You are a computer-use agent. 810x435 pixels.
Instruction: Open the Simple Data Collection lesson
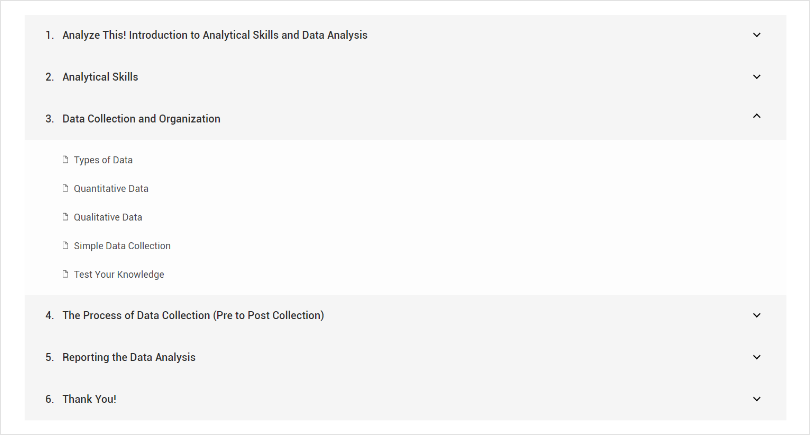(x=122, y=246)
